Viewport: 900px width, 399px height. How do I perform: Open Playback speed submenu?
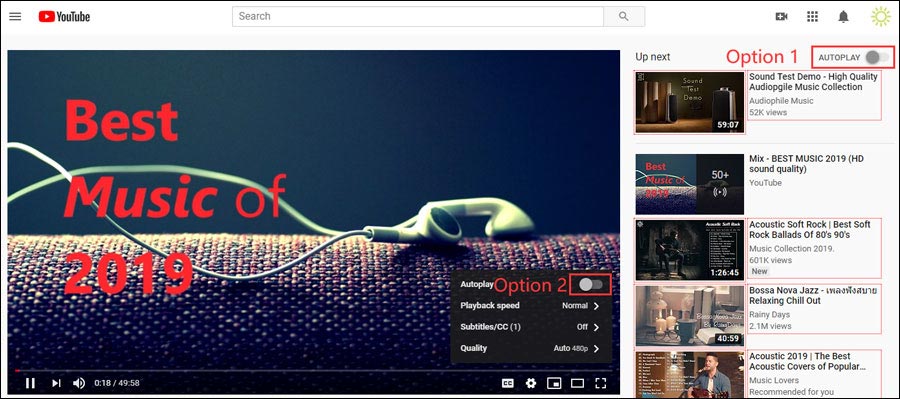click(x=531, y=305)
